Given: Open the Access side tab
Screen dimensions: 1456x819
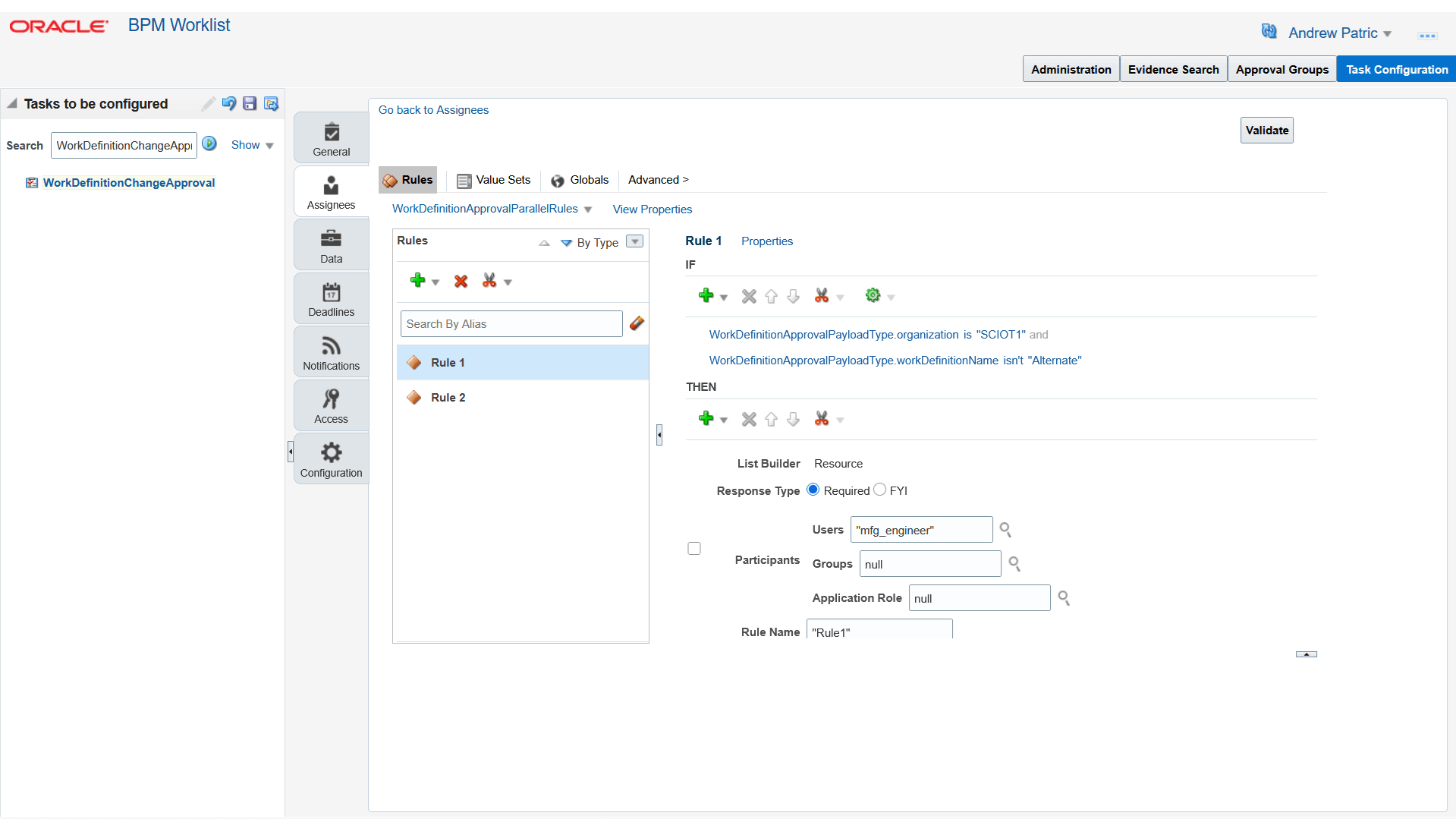Looking at the screenshot, I should tap(332, 406).
